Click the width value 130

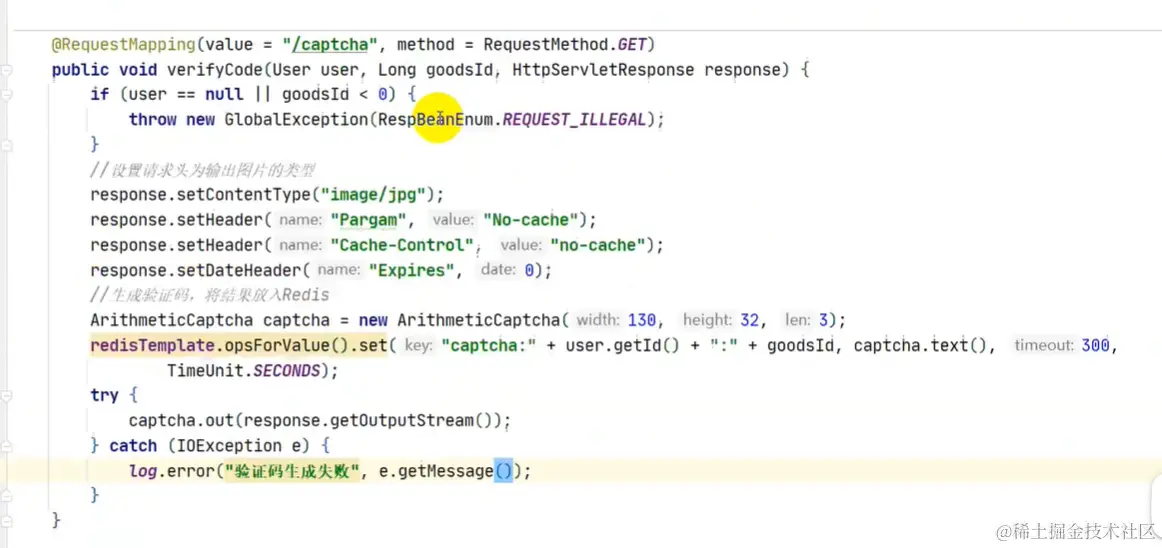point(642,320)
